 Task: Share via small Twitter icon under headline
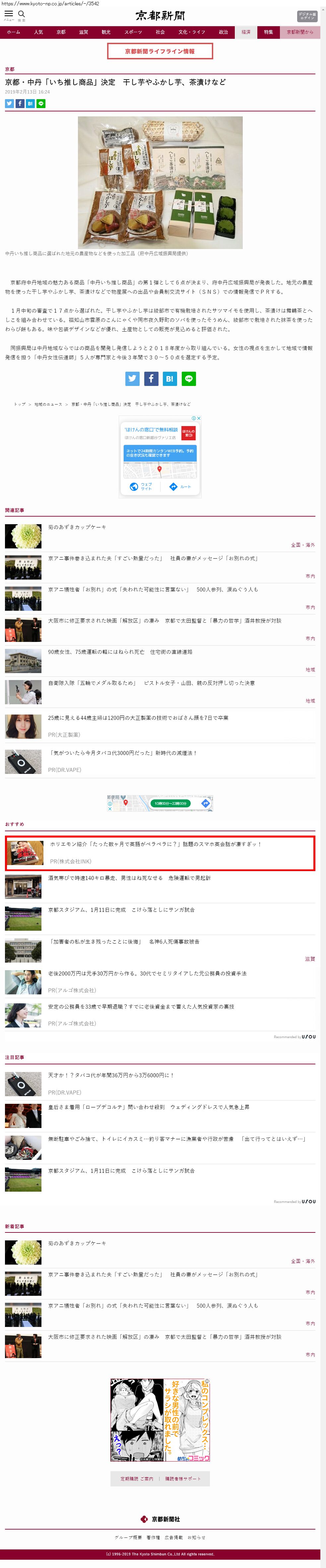tap(9, 103)
